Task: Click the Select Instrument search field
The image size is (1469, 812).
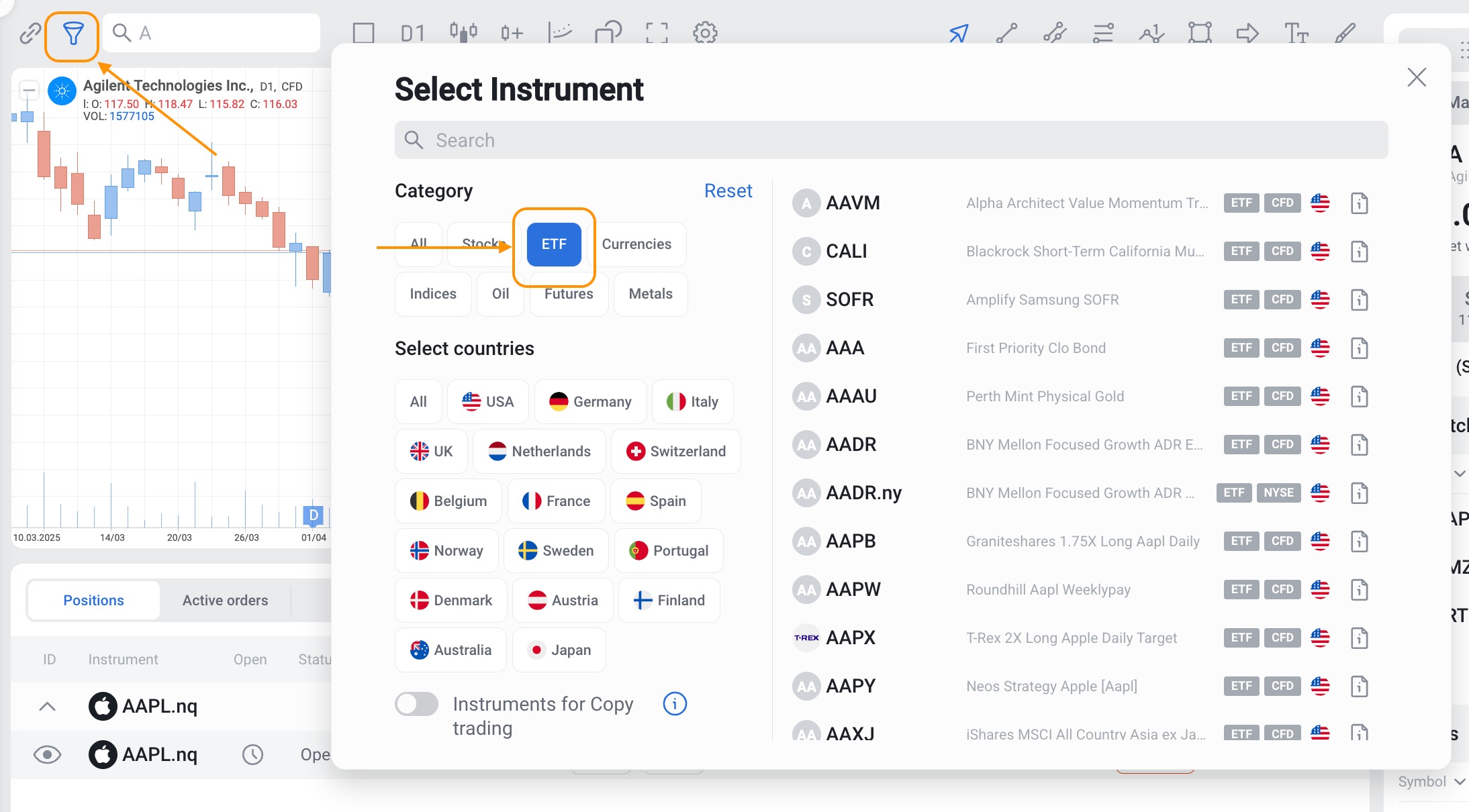Action: (891, 140)
